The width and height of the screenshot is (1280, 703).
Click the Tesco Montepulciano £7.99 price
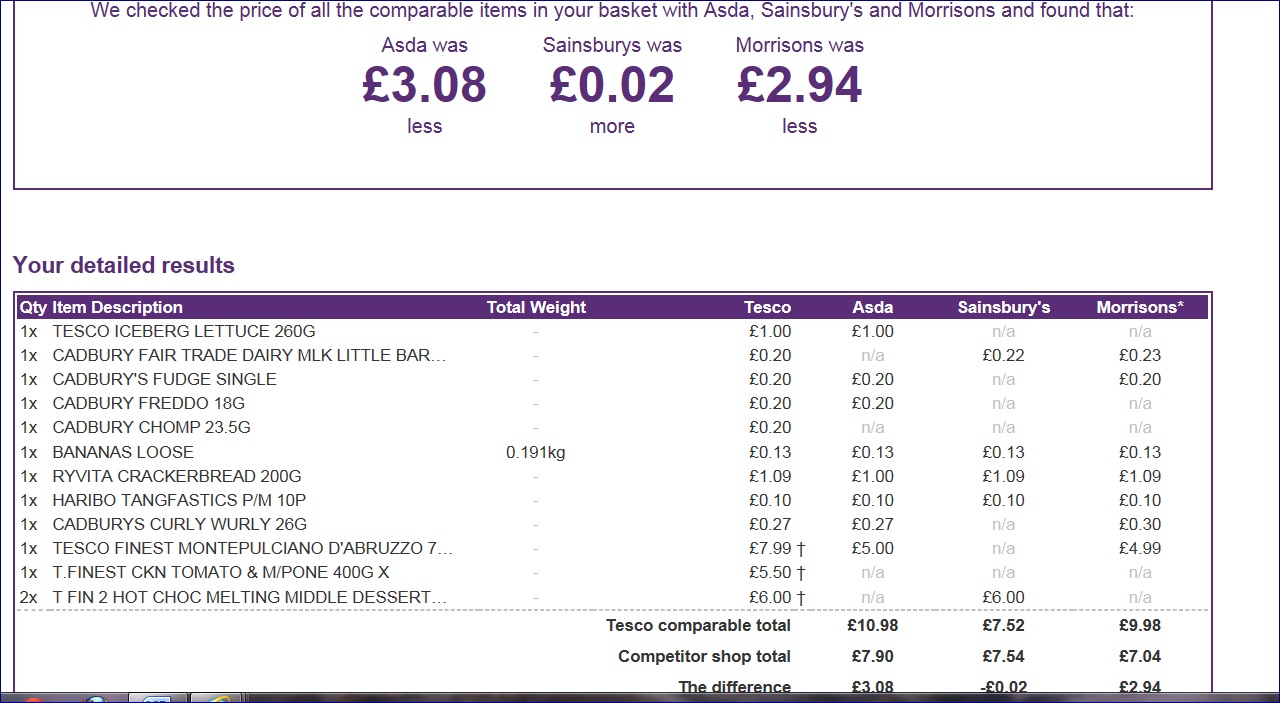[x=770, y=548]
